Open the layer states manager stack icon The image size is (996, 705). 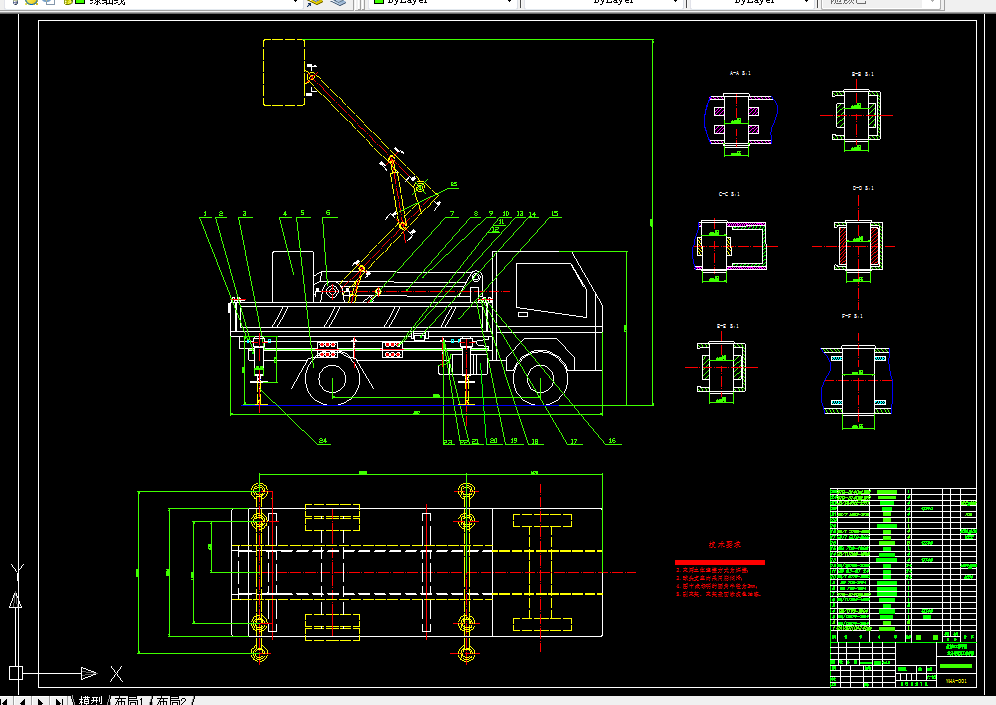tap(340, 3)
